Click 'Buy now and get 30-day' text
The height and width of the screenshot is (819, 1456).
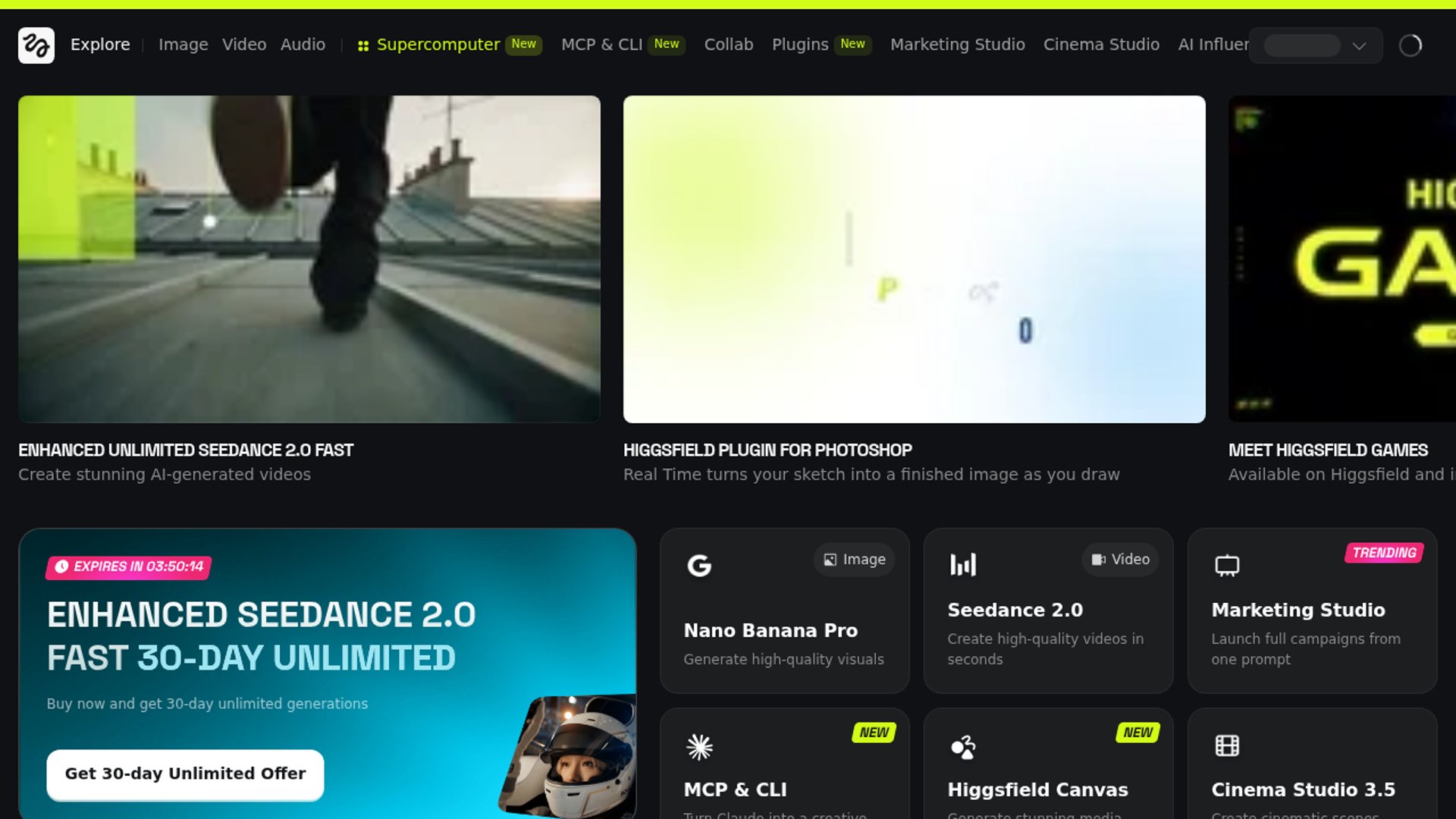coord(207,704)
